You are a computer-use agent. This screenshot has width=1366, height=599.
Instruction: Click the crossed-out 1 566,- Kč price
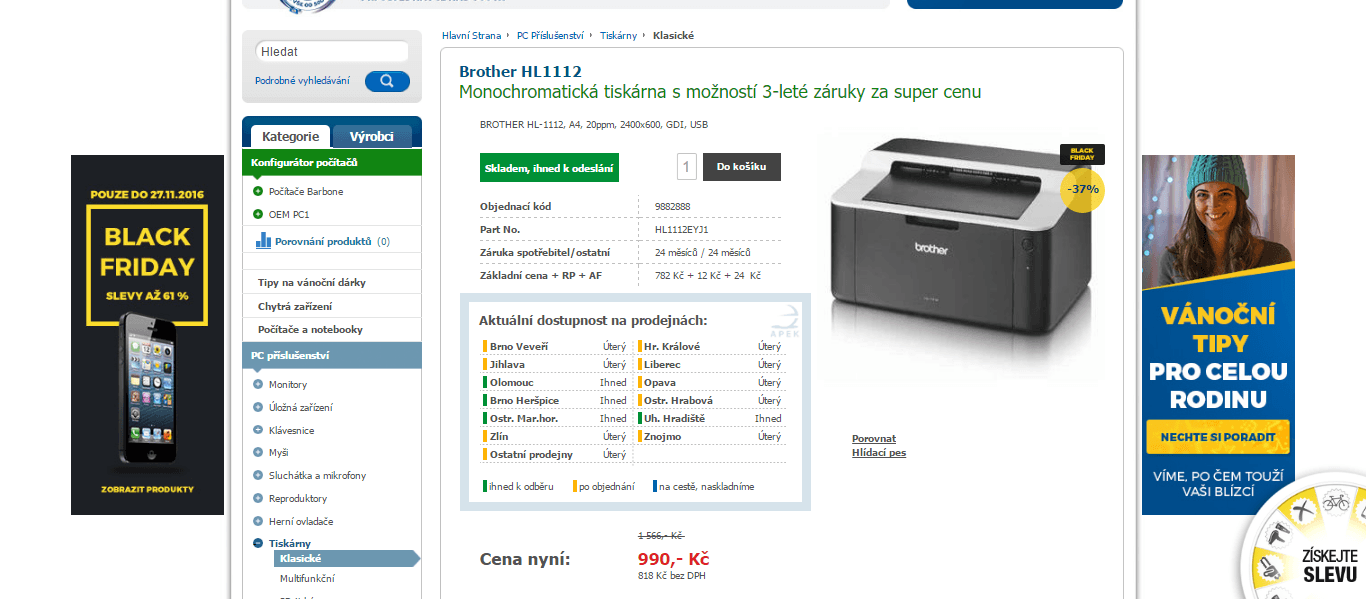point(661,536)
